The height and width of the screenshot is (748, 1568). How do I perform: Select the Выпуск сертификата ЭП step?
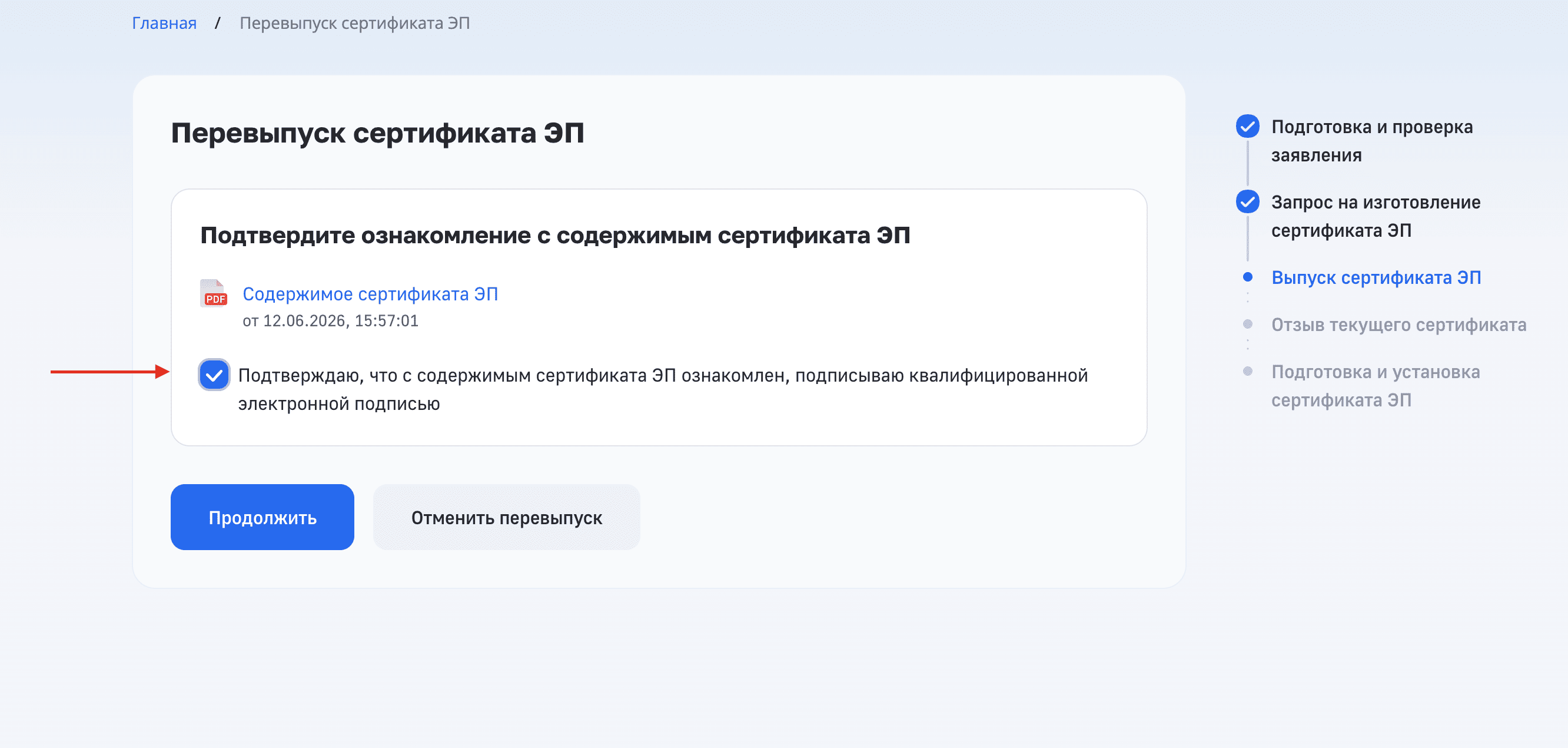(x=1376, y=278)
